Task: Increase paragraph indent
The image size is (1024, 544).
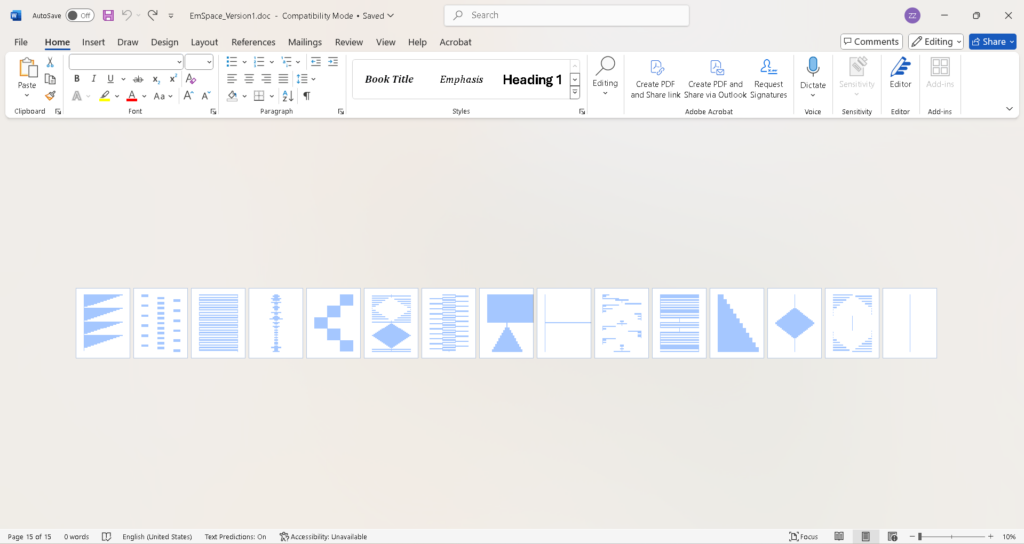Action: tap(333, 61)
